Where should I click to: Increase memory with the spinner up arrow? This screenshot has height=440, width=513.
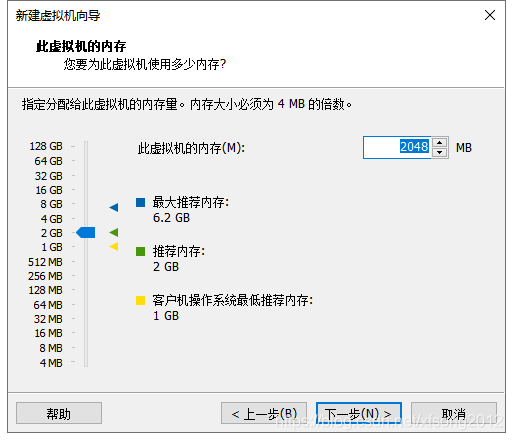coord(440,143)
